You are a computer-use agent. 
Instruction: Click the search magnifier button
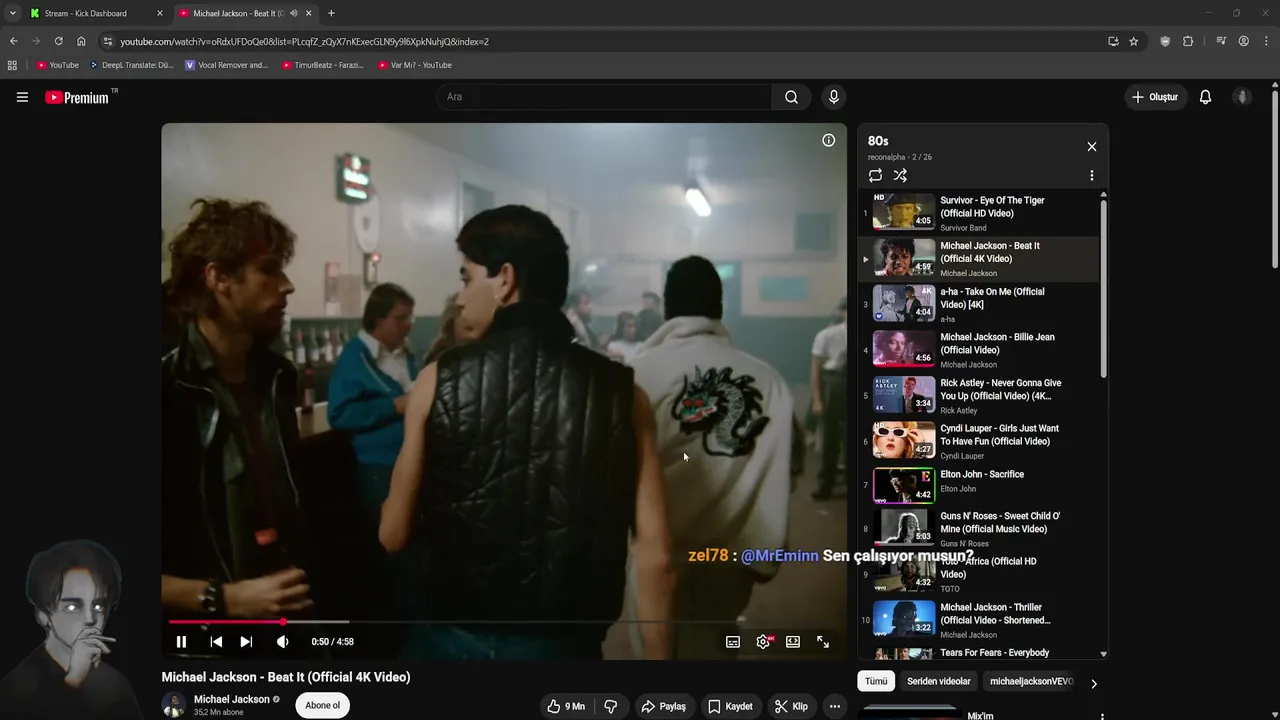[x=791, y=97]
